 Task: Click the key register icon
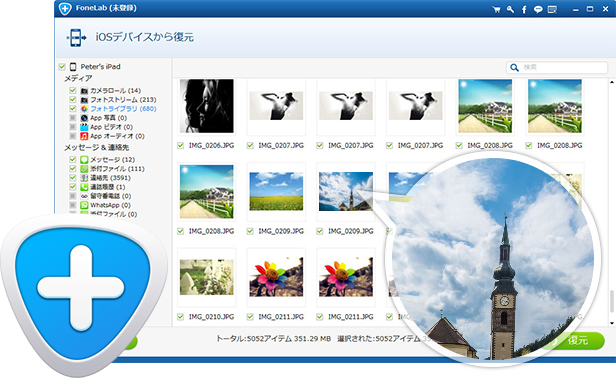510,9
